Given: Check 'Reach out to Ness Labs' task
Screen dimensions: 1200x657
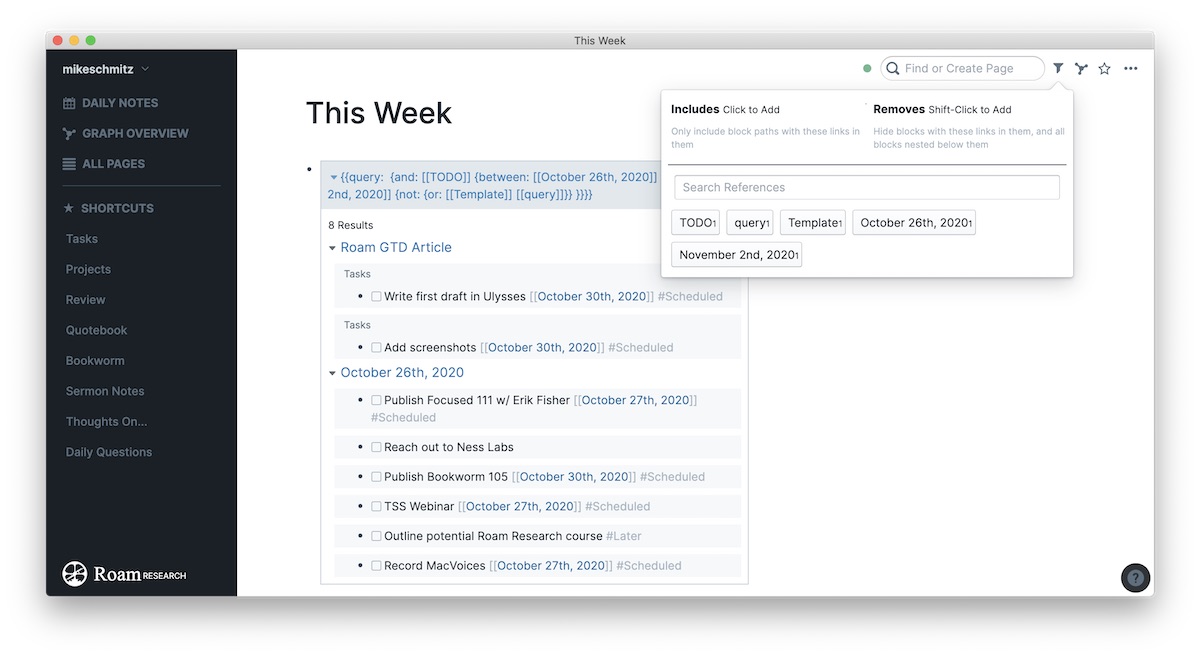Looking at the screenshot, I should tap(376, 447).
